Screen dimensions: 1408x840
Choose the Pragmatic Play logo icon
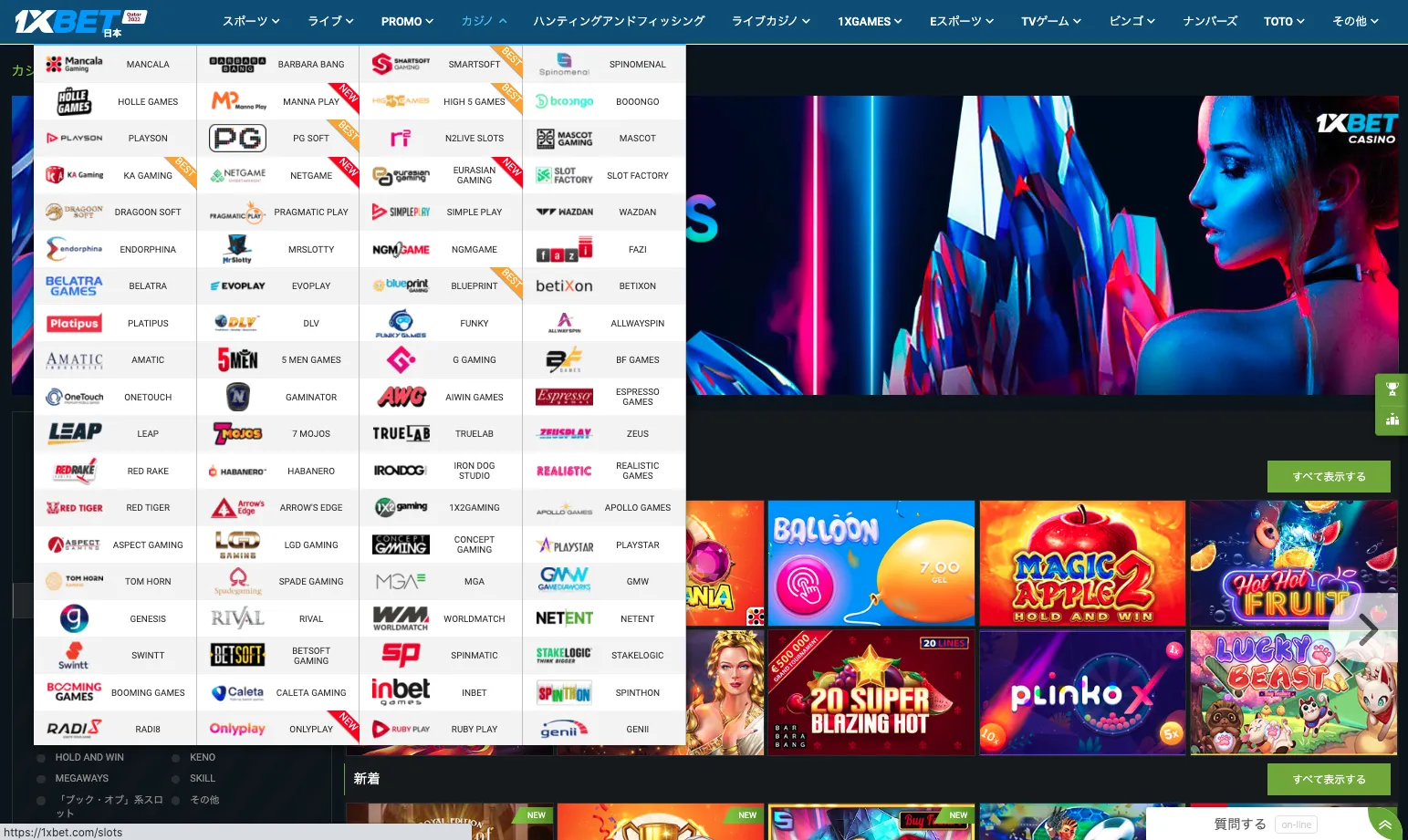pyautogui.click(x=237, y=213)
